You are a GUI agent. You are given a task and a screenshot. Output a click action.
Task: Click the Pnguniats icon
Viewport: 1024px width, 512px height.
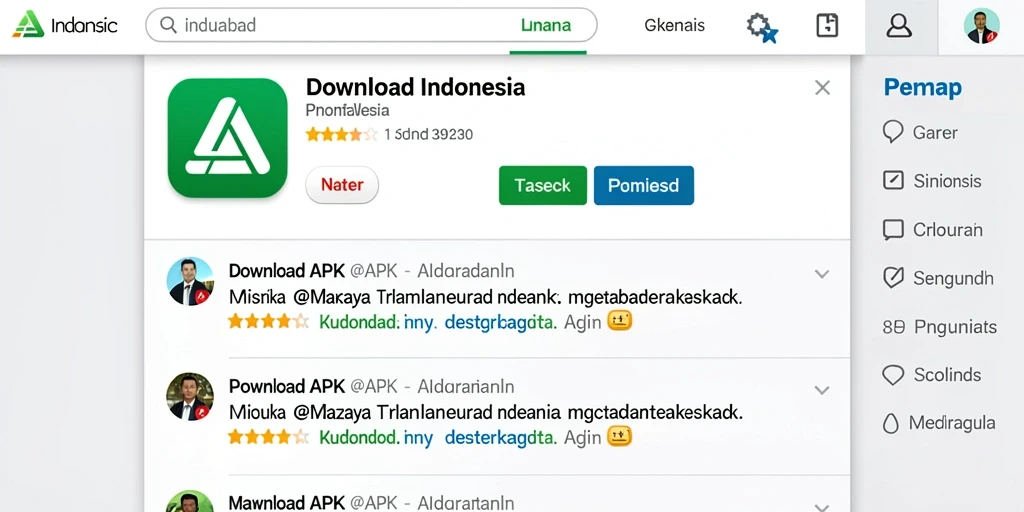pos(893,327)
